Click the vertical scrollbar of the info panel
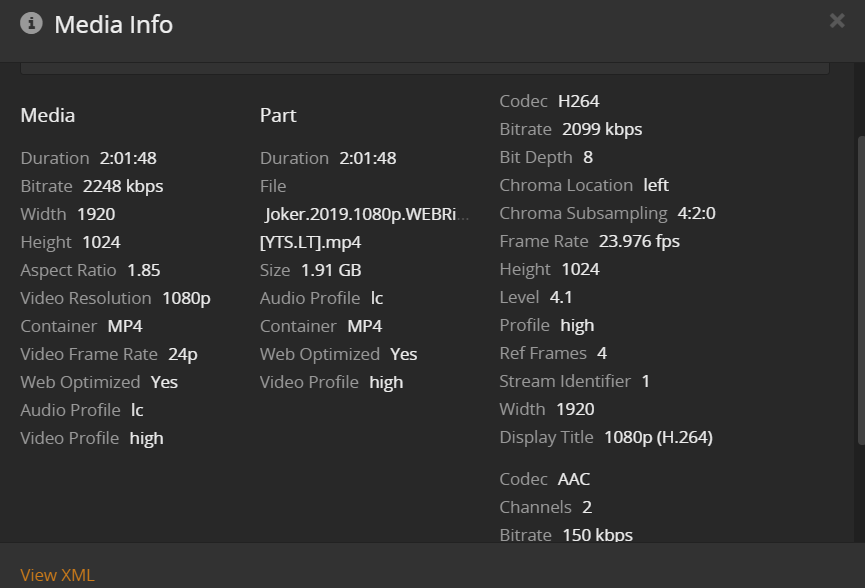Image resolution: width=865 pixels, height=588 pixels. click(x=859, y=290)
